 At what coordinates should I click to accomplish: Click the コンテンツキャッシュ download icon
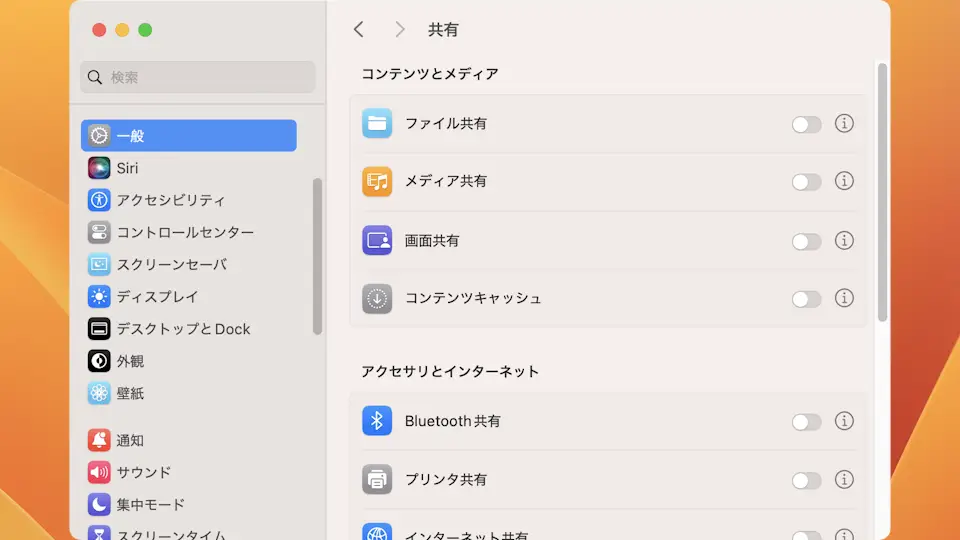coord(377,298)
